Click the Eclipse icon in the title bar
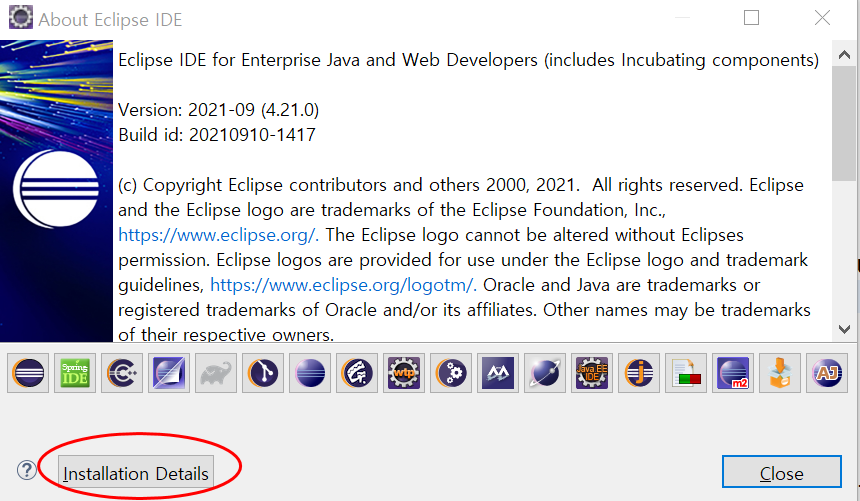The image size is (860, 501). pos(21,18)
